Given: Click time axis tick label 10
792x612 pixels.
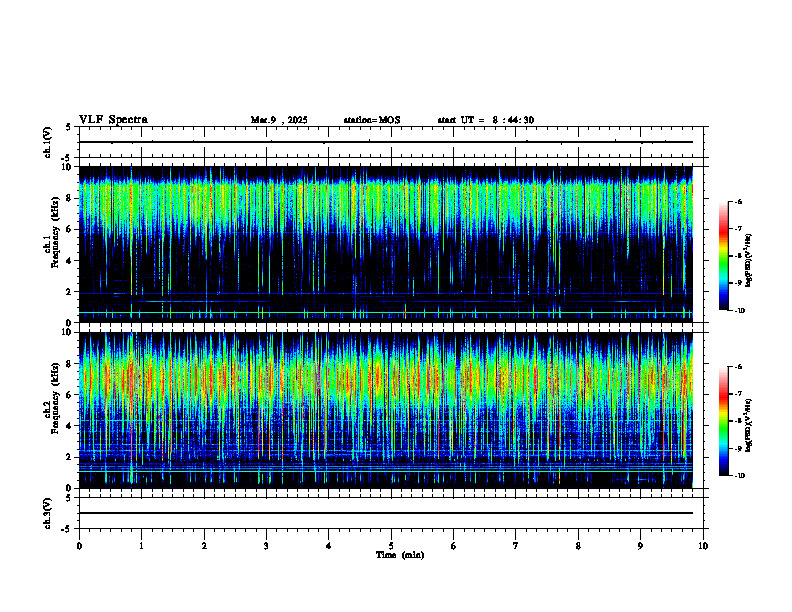Looking at the screenshot, I should tap(703, 546).
